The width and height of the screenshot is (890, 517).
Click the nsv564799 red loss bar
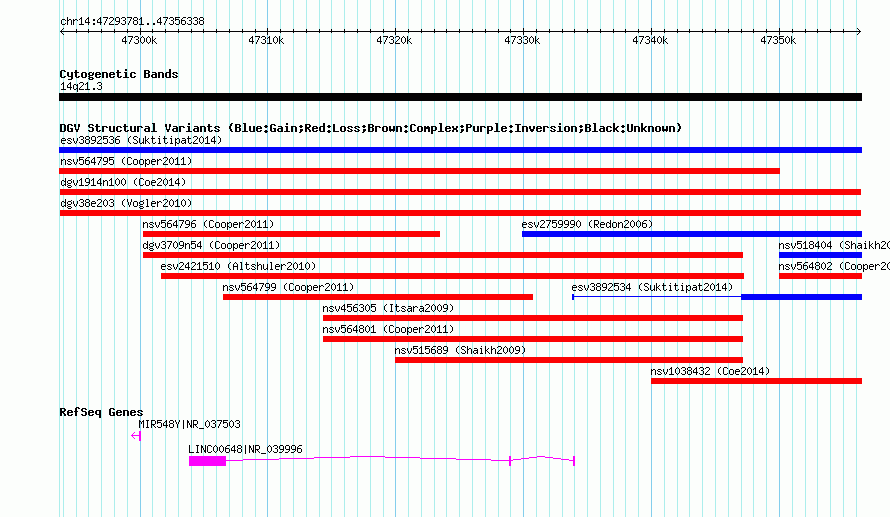[x=378, y=297]
